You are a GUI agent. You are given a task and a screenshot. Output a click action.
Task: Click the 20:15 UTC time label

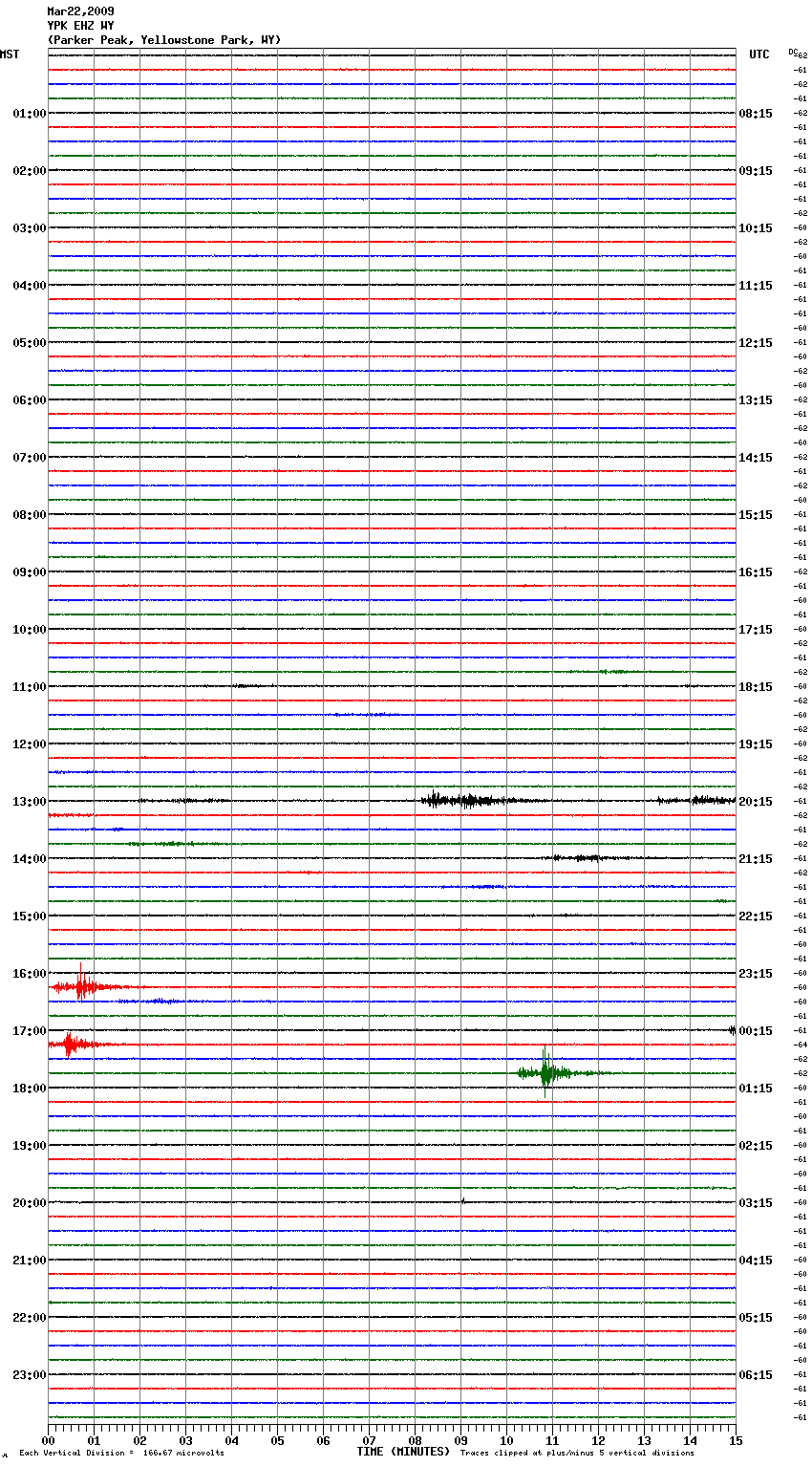pyautogui.click(x=756, y=802)
